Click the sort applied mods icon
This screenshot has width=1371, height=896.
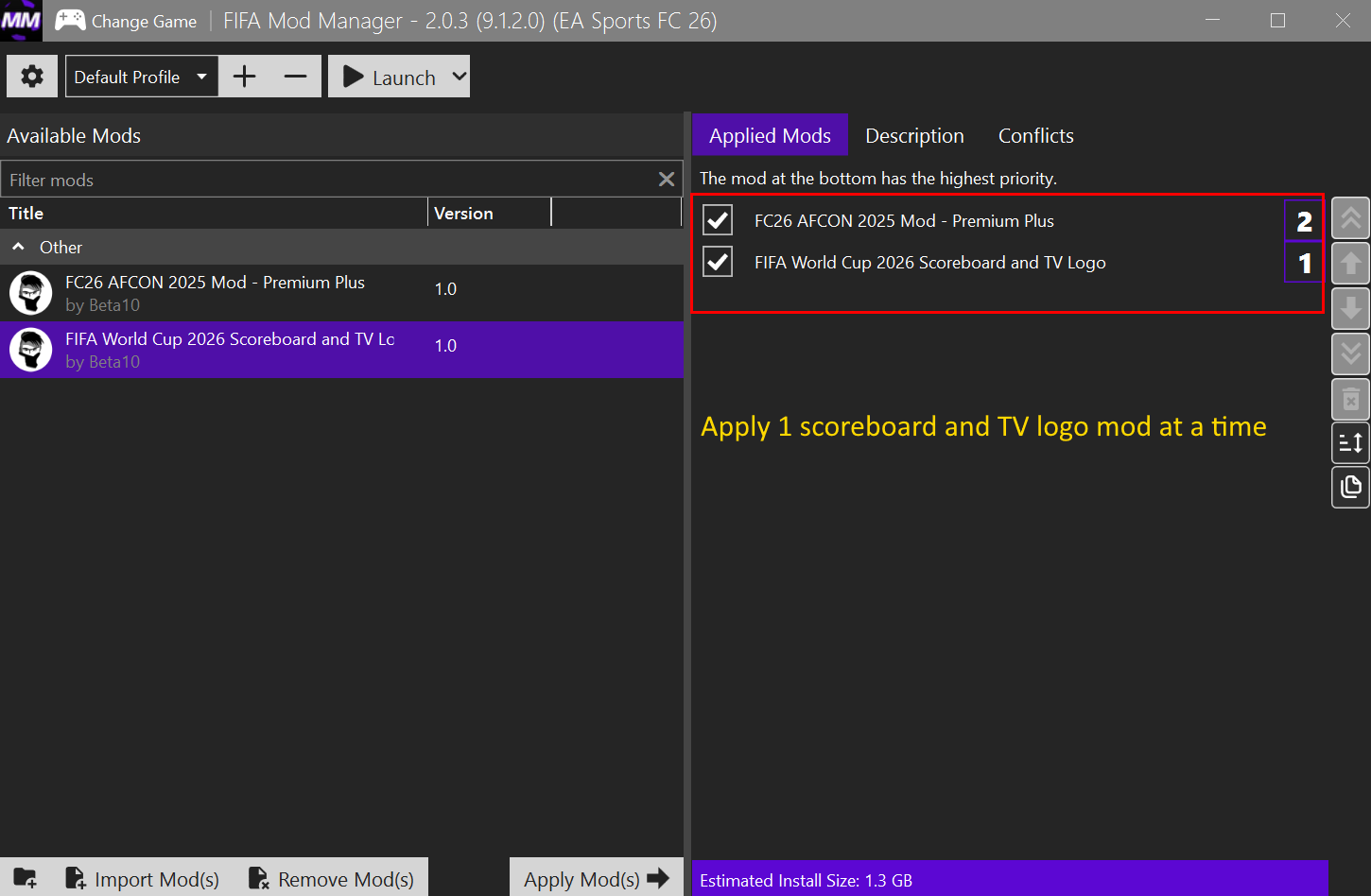(1351, 442)
